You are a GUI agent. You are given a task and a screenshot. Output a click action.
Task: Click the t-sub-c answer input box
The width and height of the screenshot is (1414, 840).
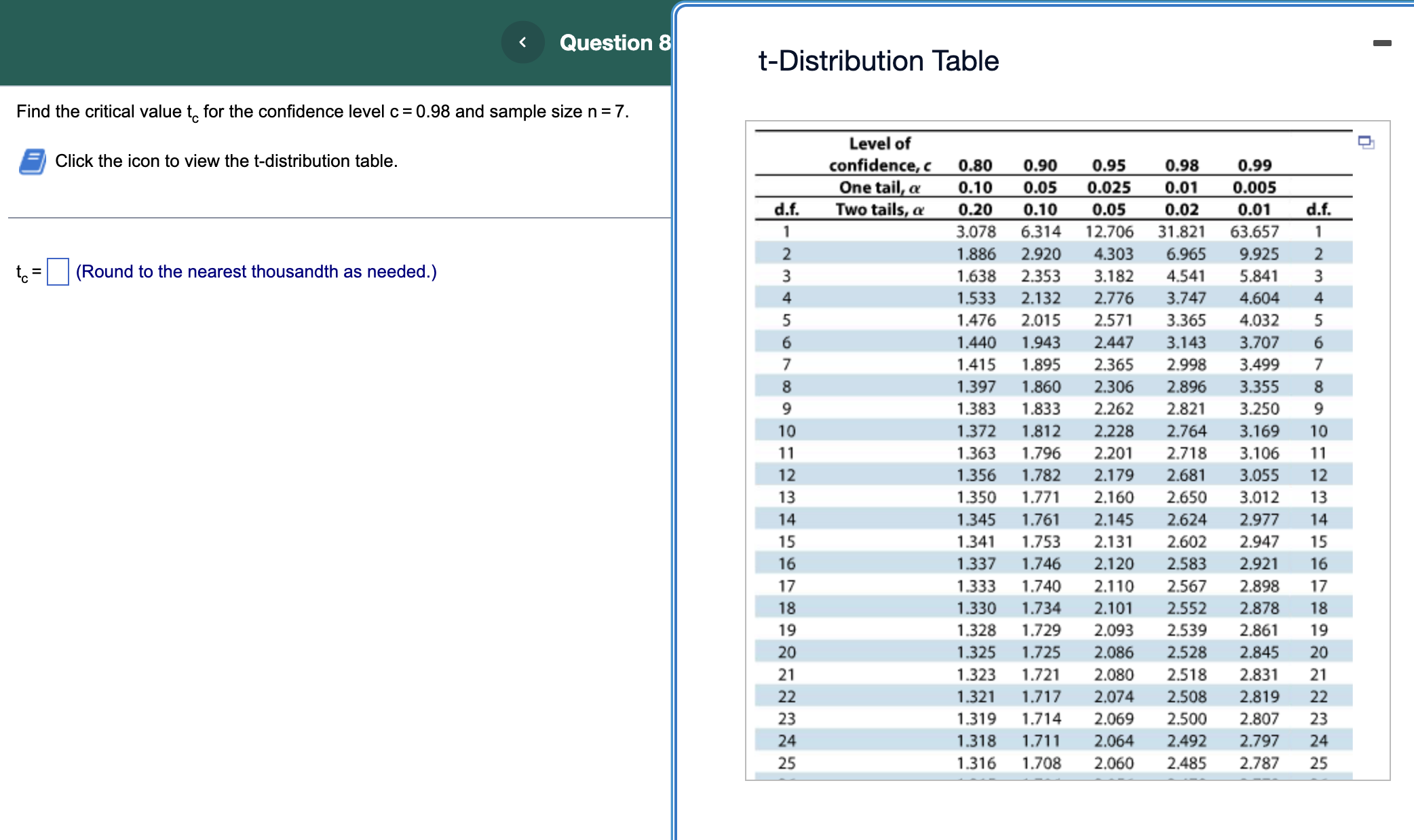(58, 271)
